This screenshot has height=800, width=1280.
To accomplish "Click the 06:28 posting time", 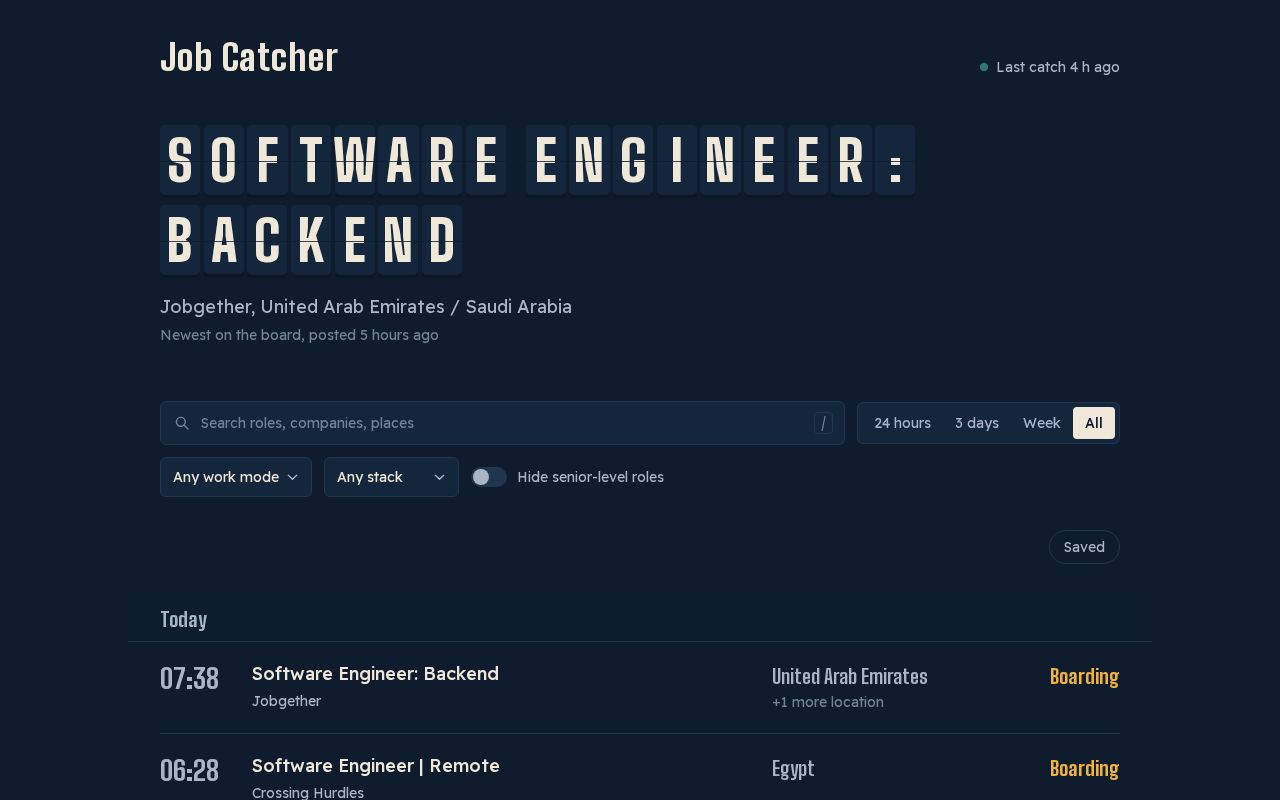I will coord(189,771).
